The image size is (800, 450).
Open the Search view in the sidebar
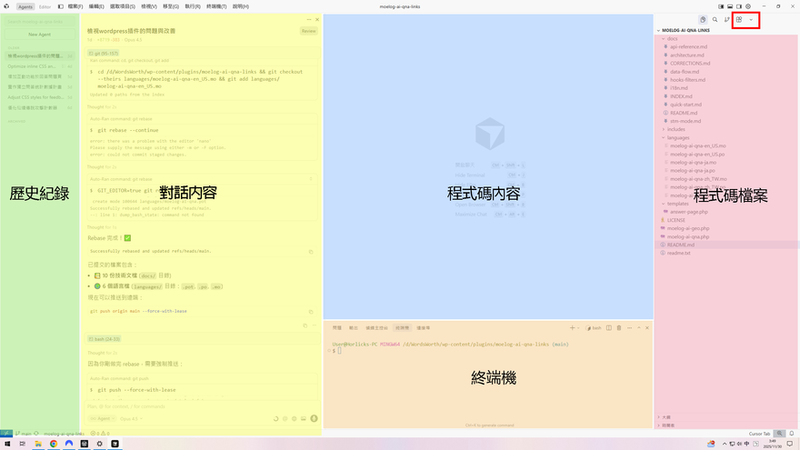[x=715, y=19]
